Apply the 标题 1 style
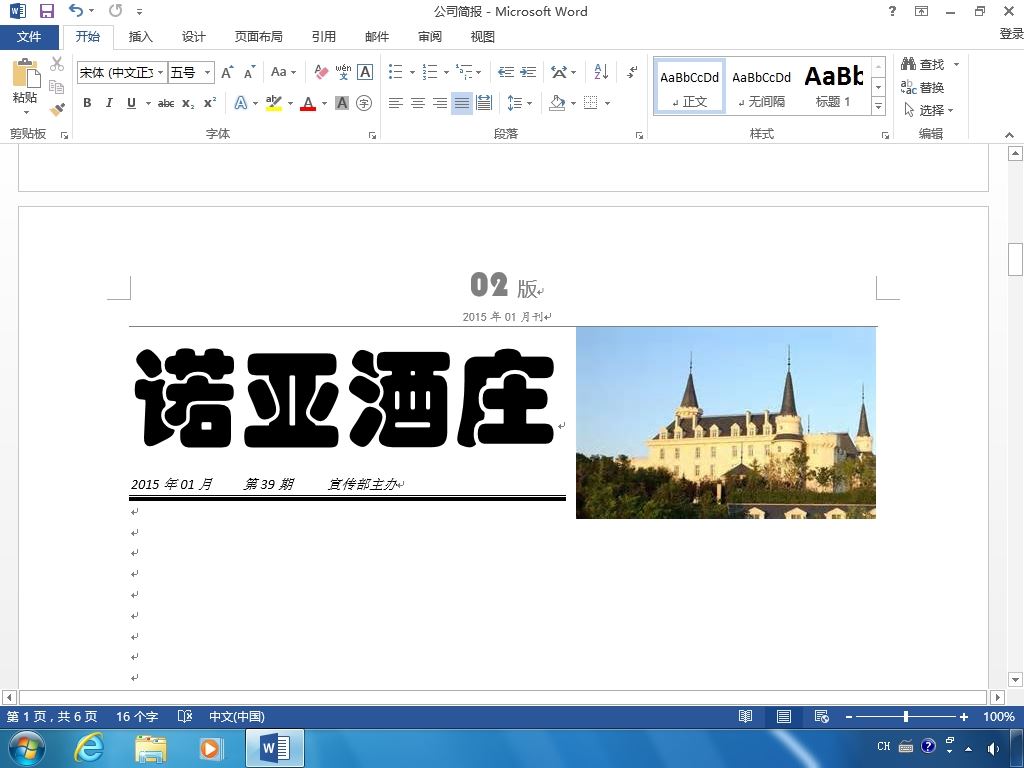This screenshot has width=1024, height=768. 833,86
